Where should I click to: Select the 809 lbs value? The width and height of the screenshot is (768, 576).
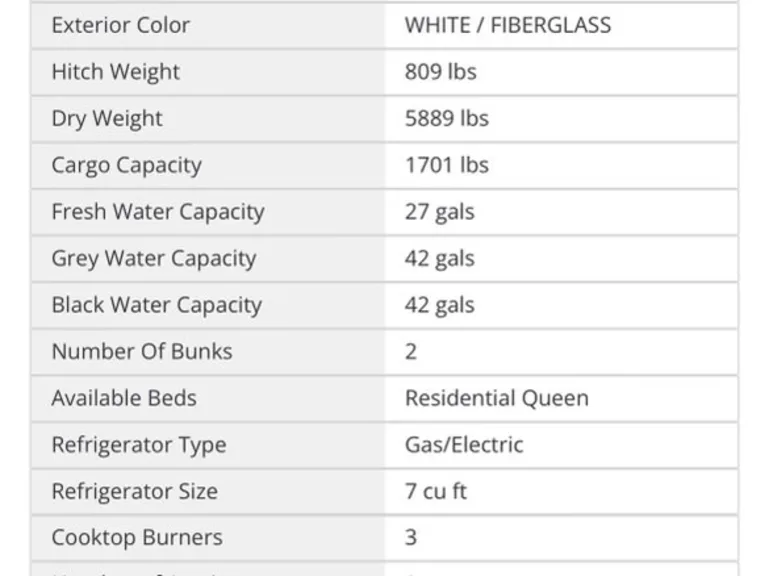click(x=440, y=72)
